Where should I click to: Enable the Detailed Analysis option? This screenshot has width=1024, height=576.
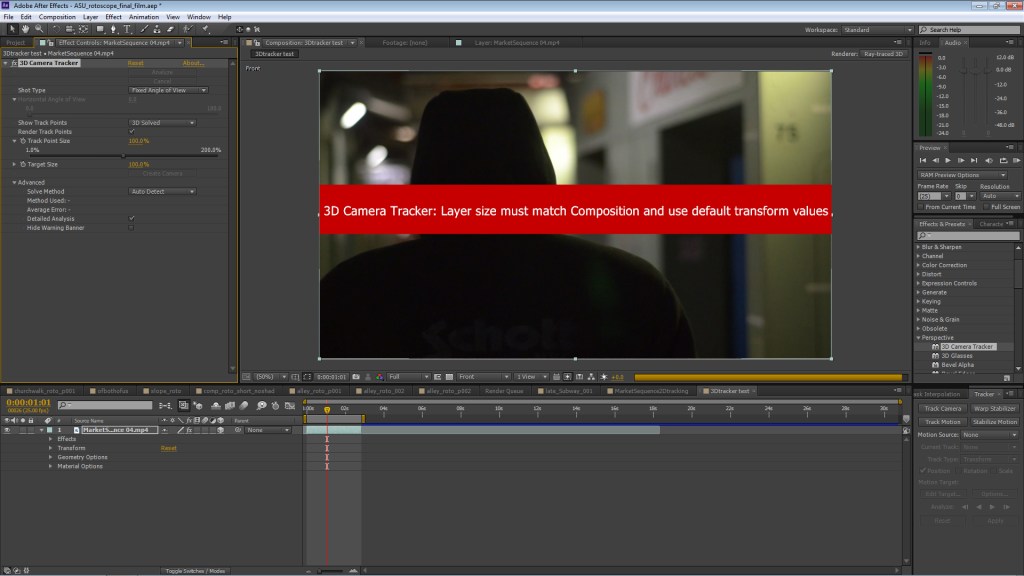(x=131, y=219)
